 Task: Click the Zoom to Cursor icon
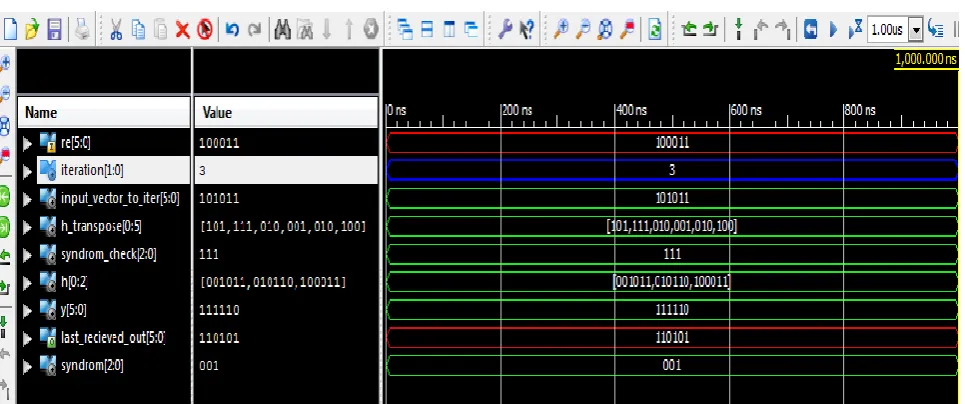[627, 28]
